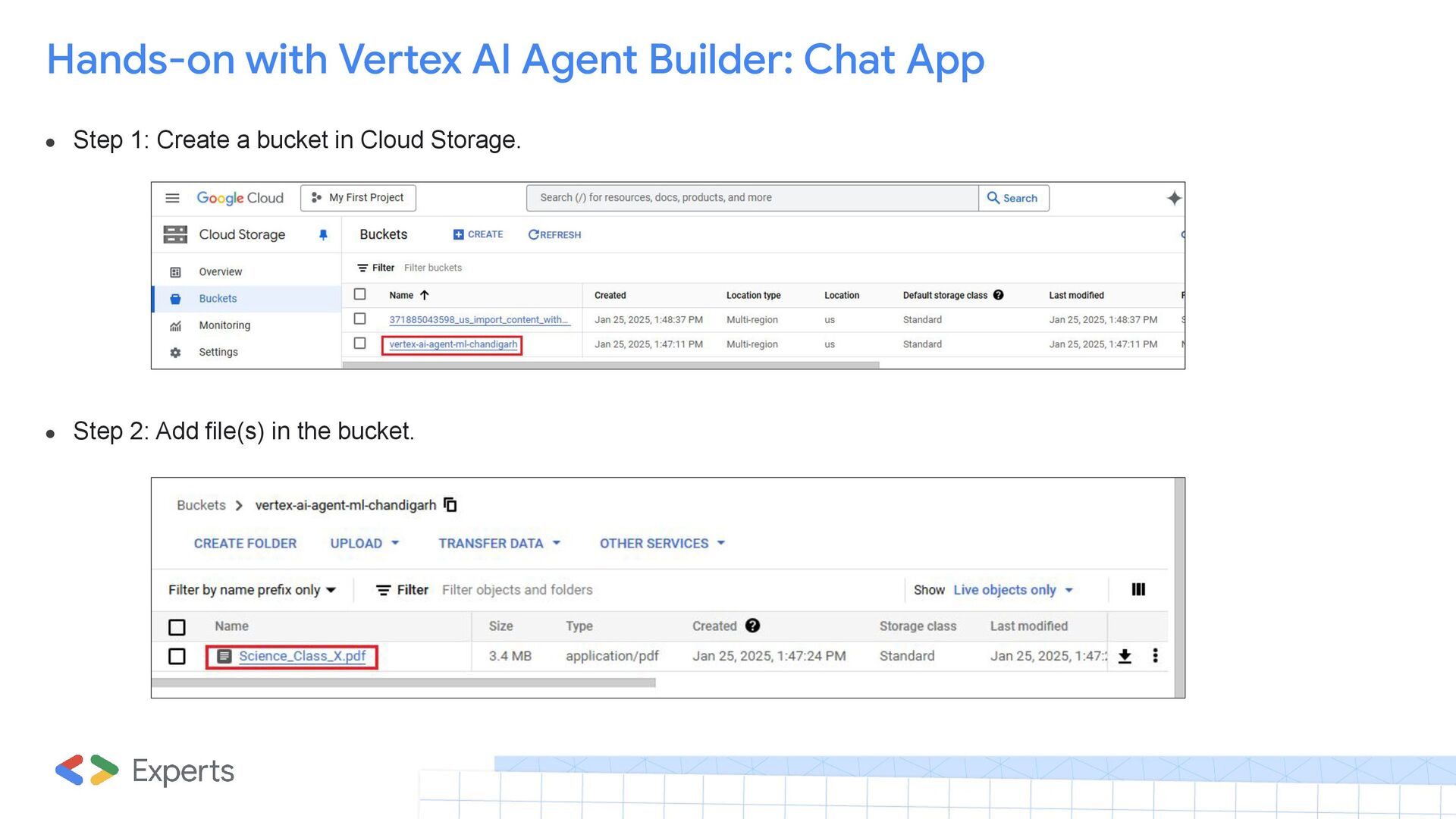This screenshot has width=1456, height=819.
Task: Open Overview in the sidebar
Action: click(220, 271)
